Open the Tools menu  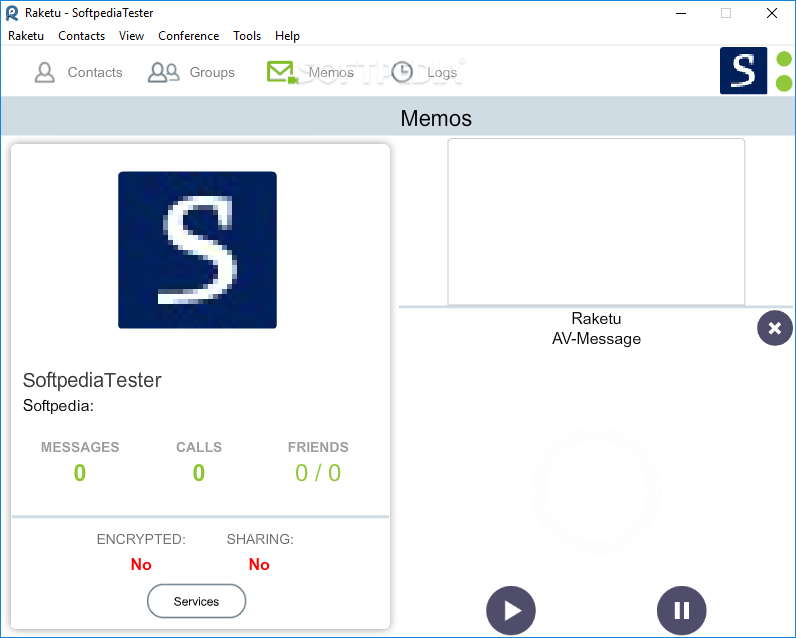[x=247, y=36]
